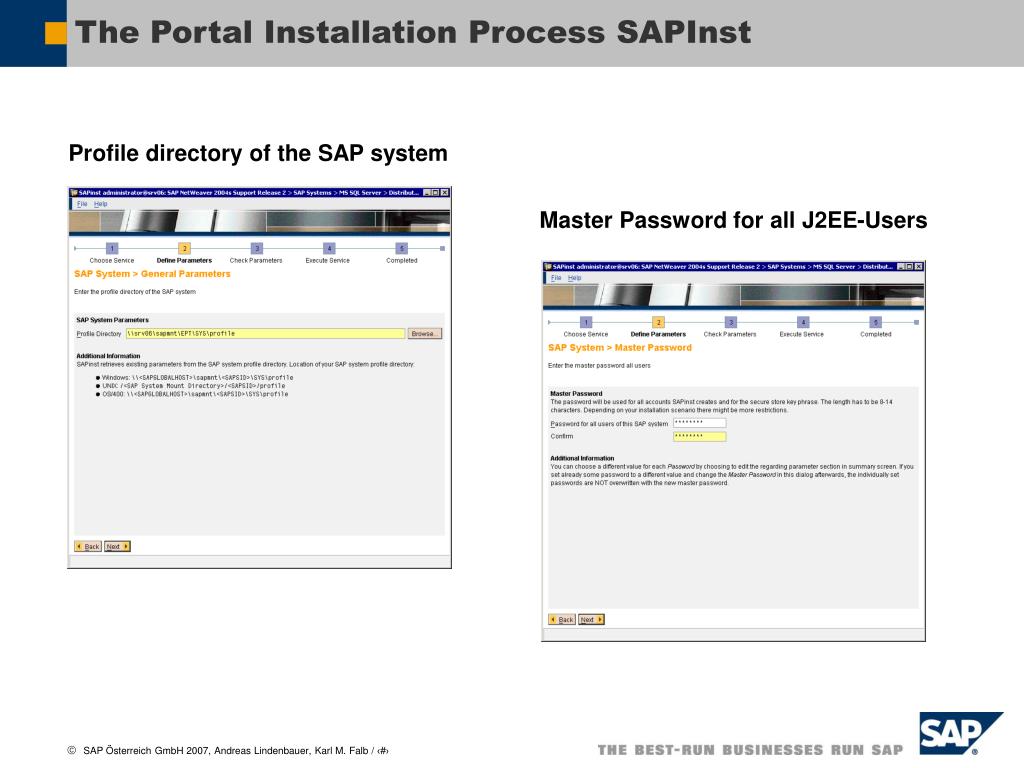The height and width of the screenshot is (768, 1024).
Task: Click slide heading 'Profile directory of the SAP system'
Action: [258, 153]
